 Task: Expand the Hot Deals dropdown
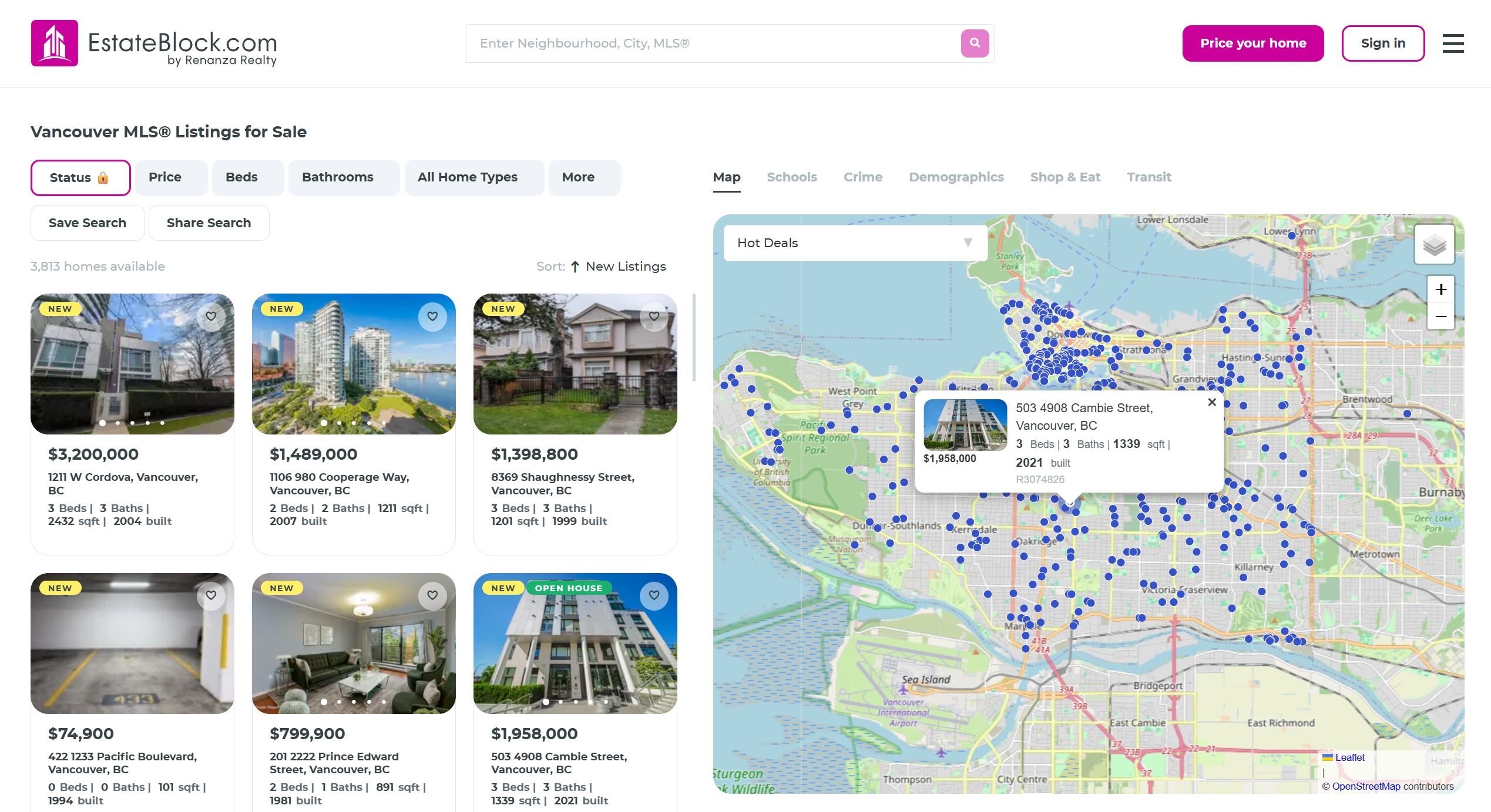pos(855,242)
